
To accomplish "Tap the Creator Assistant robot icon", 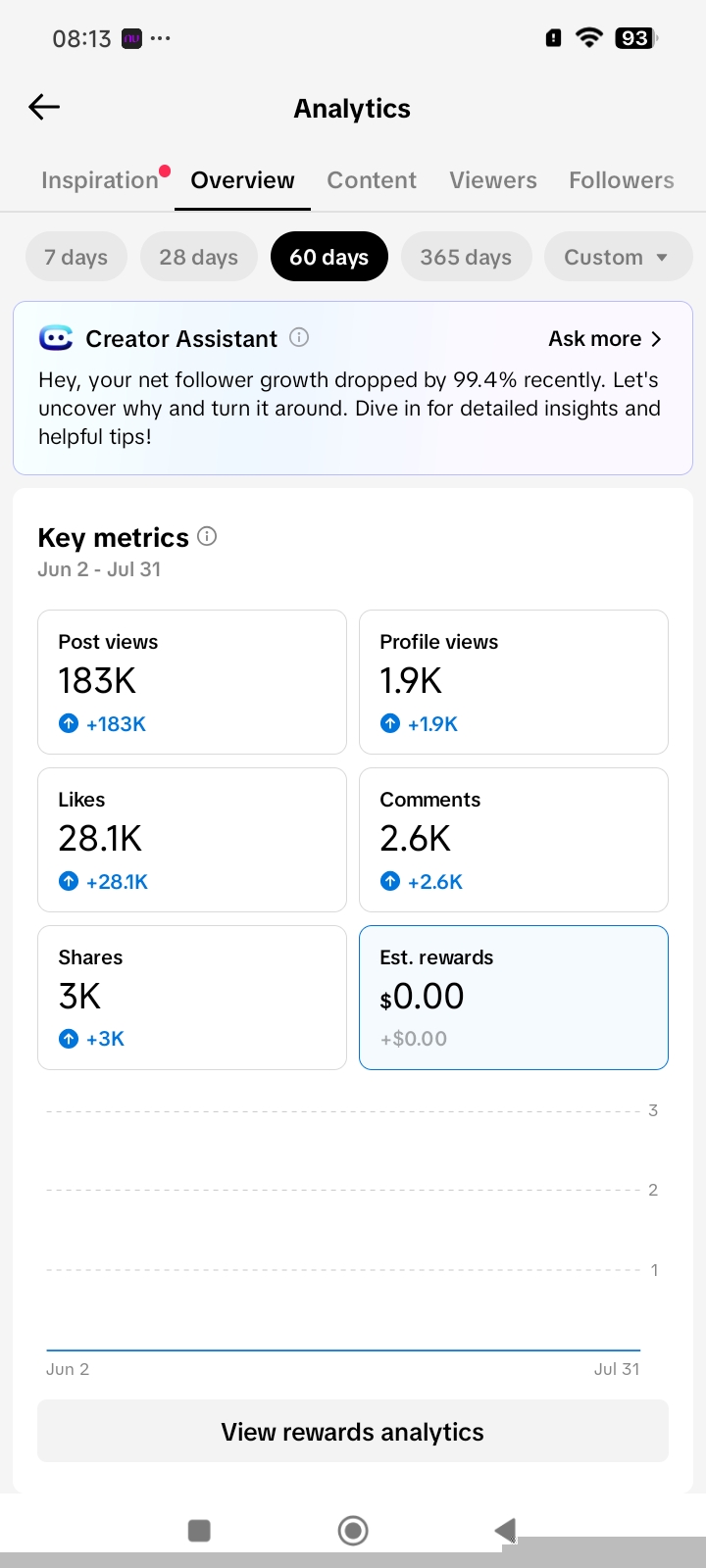I will pyautogui.click(x=56, y=338).
